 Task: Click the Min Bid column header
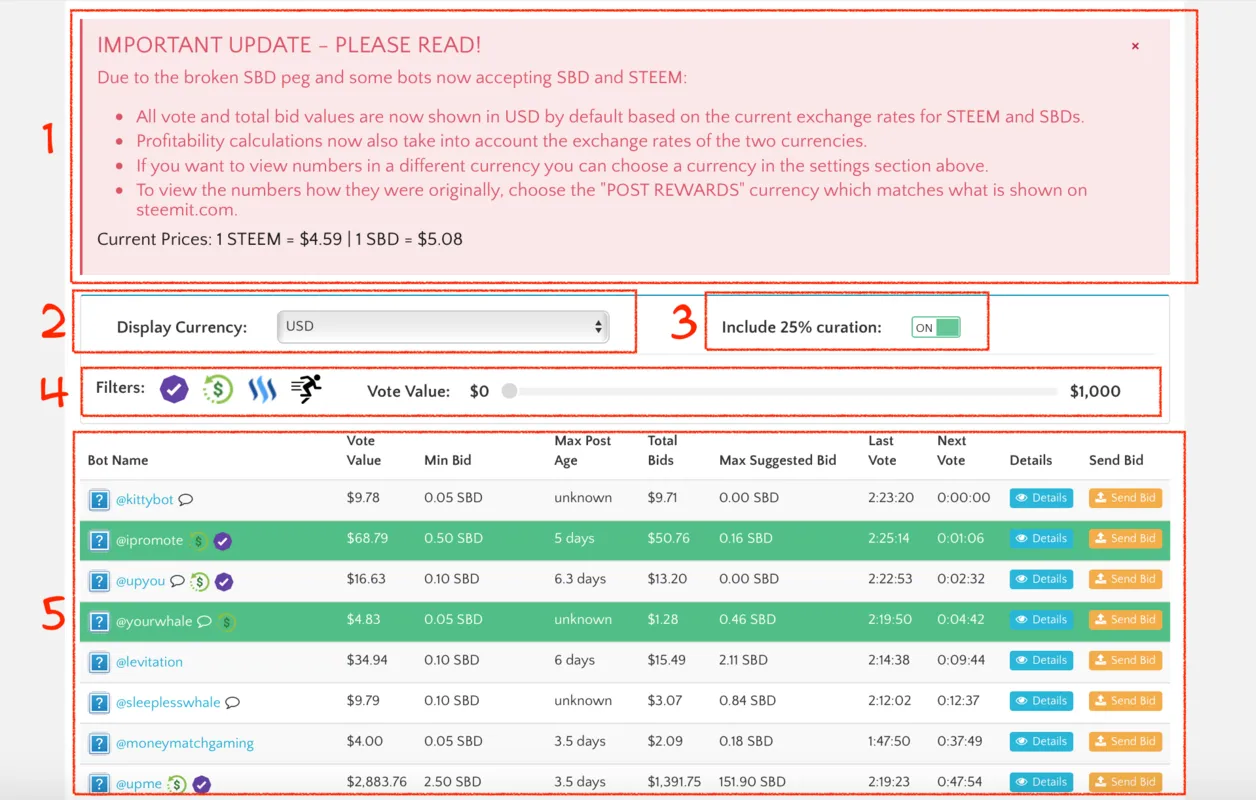(447, 461)
